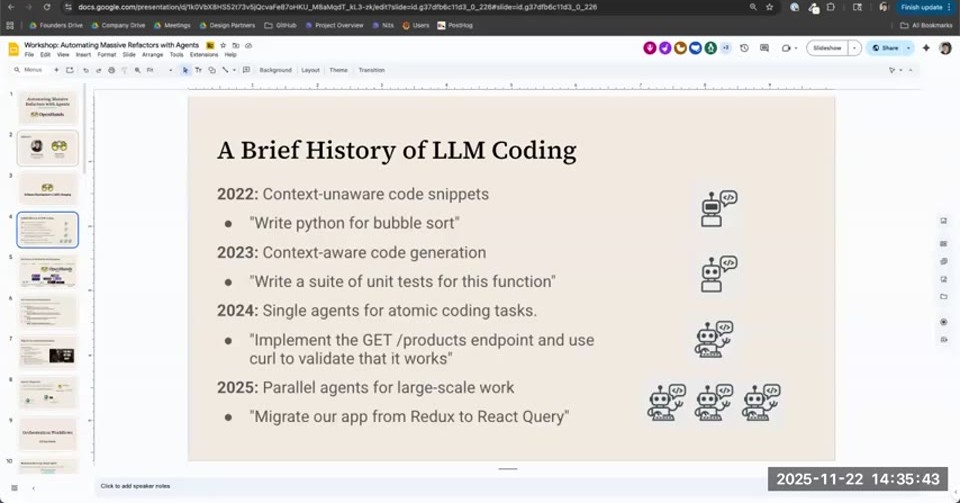Open the Edit menu
This screenshot has width=960, height=503.
pyautogui.click(x=45, y=54)
